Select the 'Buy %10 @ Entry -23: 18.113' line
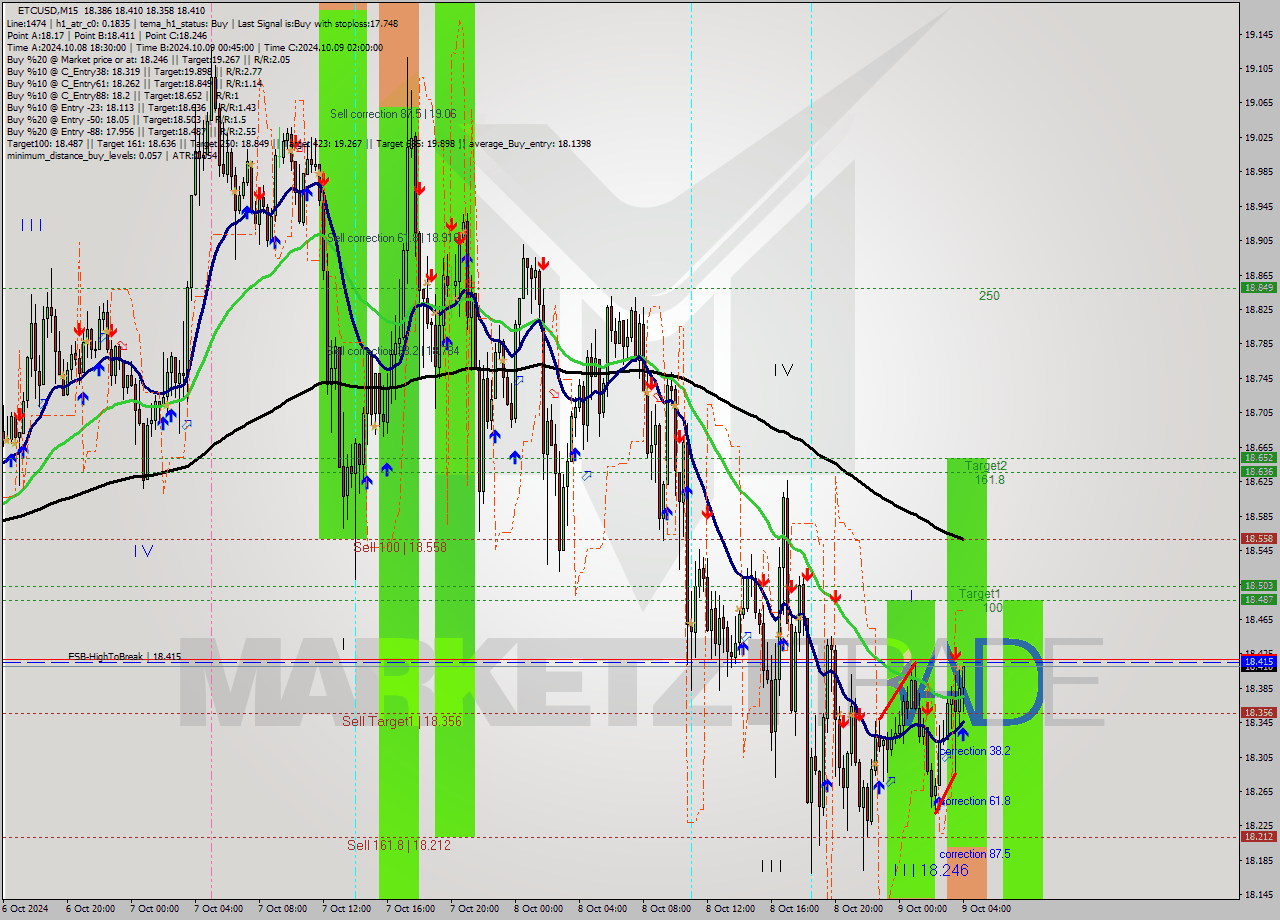The height and width of the screenshot is (920, 1280). point(131,107)
